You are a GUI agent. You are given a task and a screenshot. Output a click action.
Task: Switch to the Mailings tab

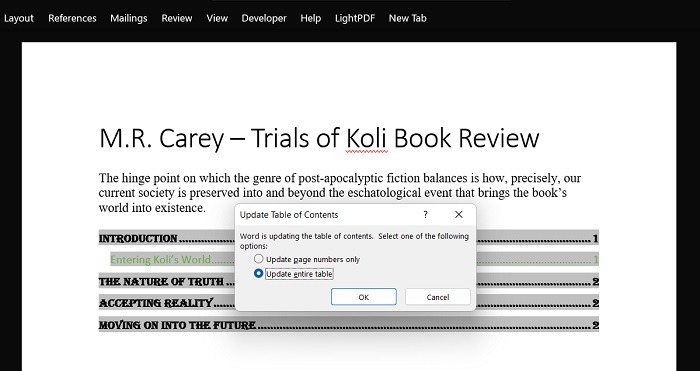(x=129, y=18)
